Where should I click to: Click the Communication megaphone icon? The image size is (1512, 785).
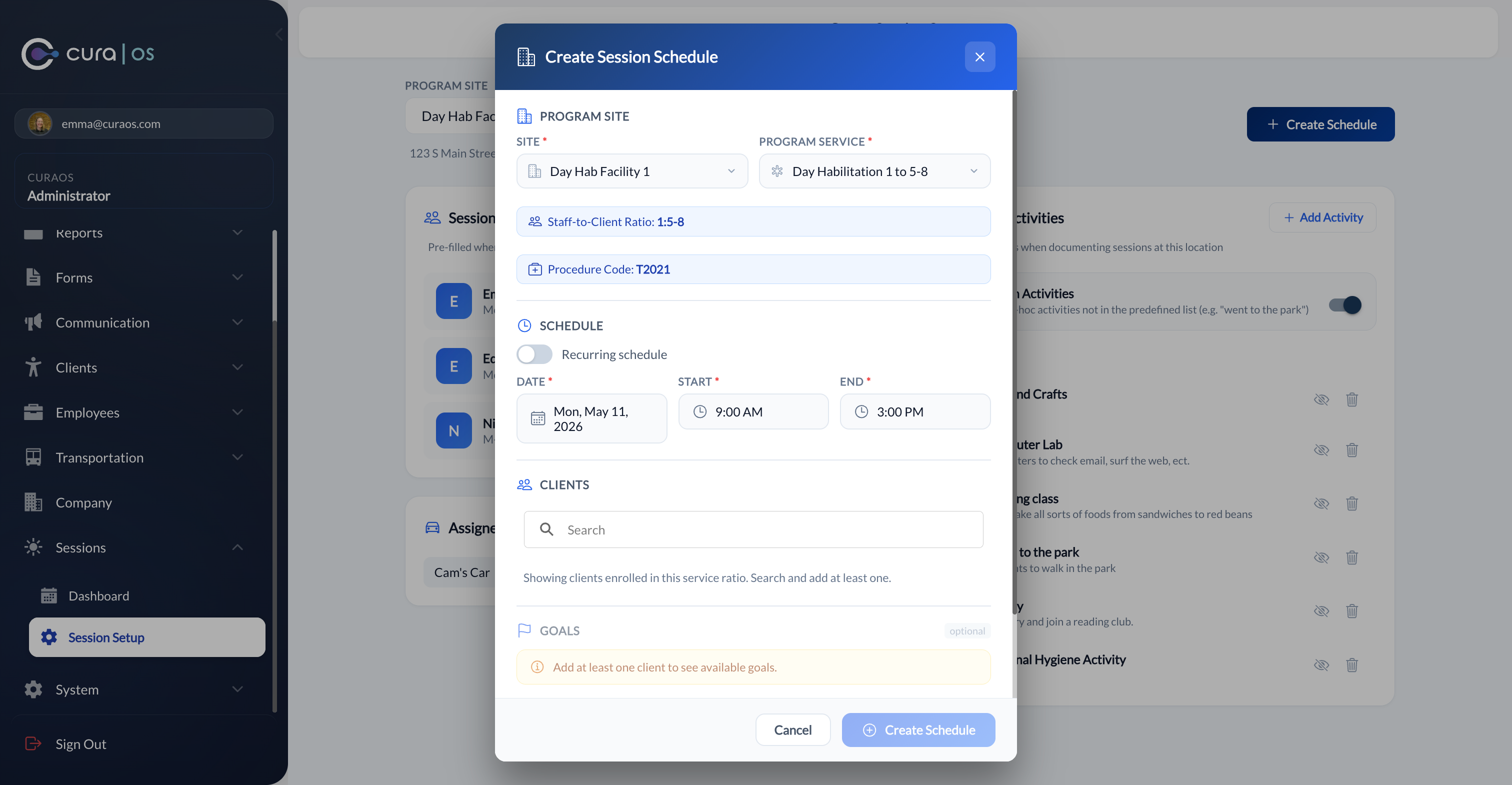click(33, 322)
